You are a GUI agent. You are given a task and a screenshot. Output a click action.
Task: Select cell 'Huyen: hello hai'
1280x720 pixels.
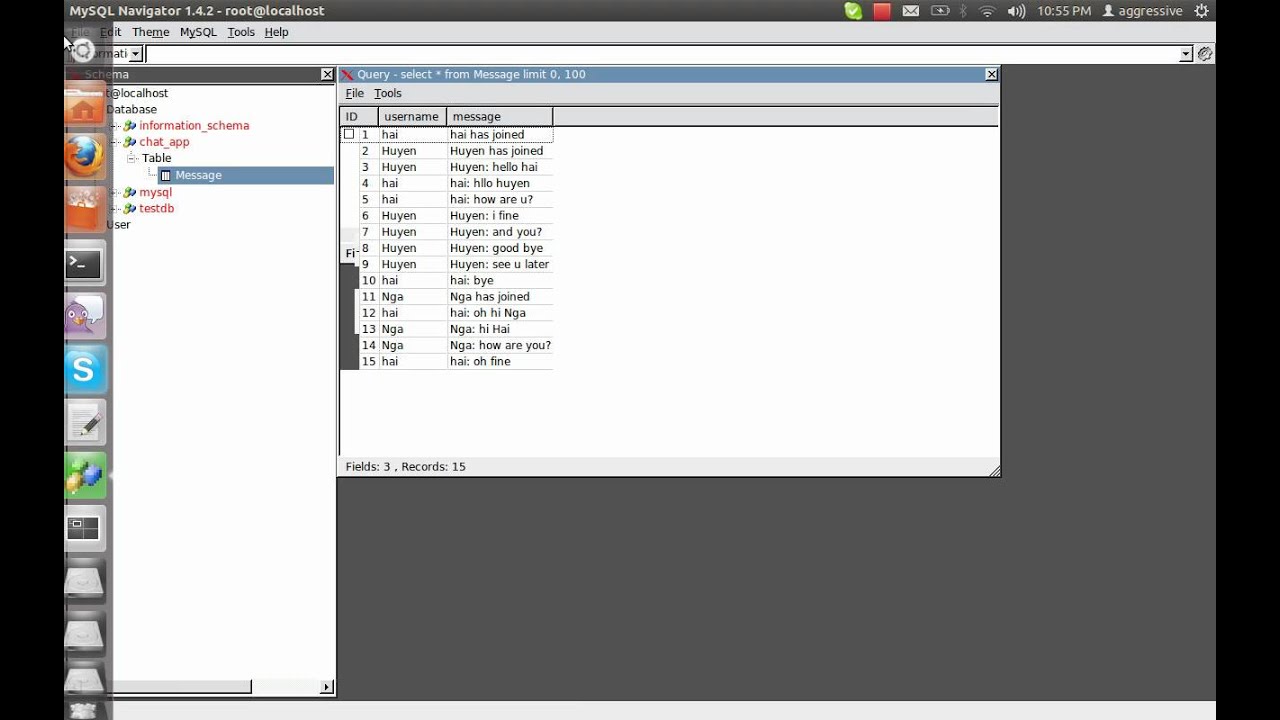coord(499,167)
